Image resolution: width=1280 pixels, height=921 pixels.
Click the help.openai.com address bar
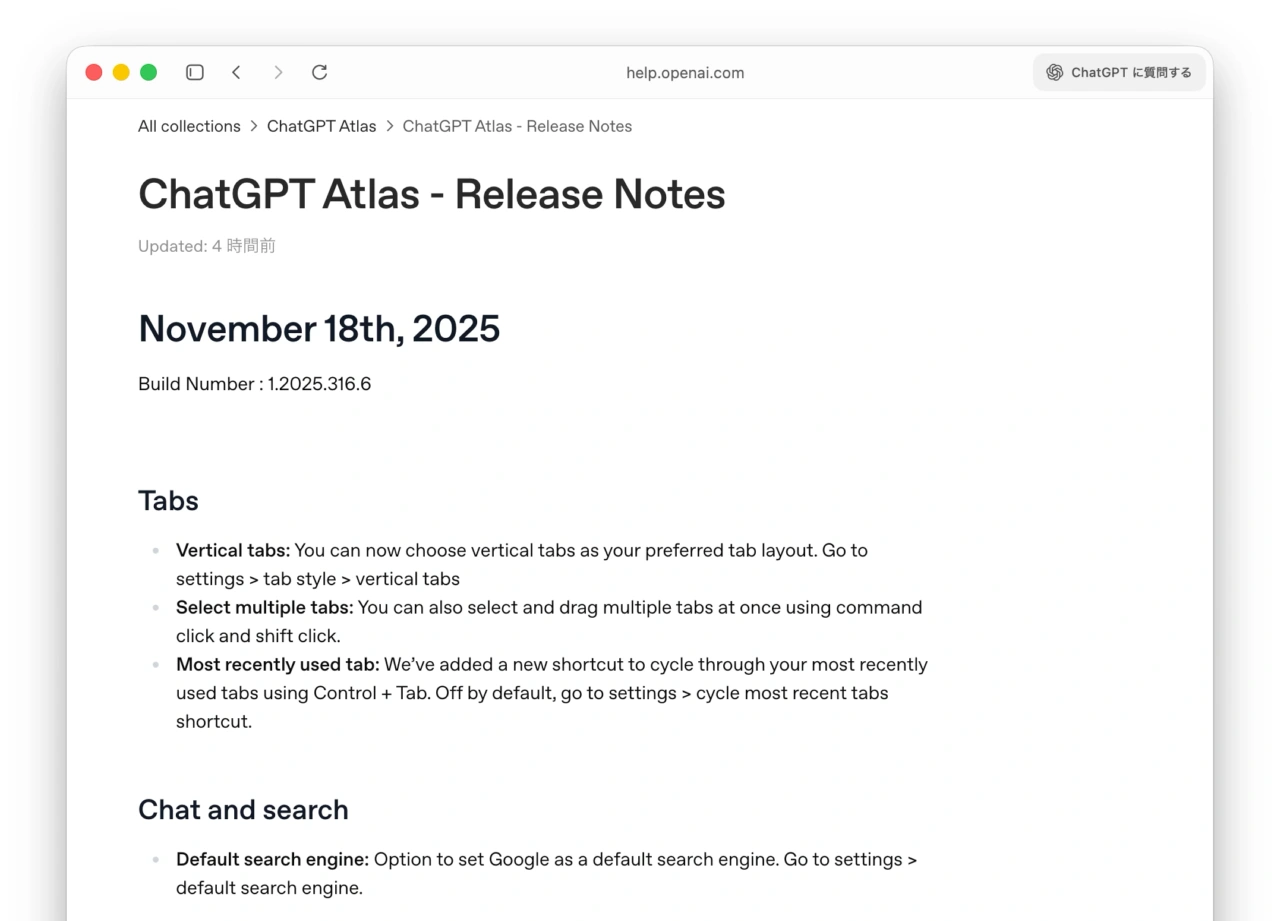[686, 72]
